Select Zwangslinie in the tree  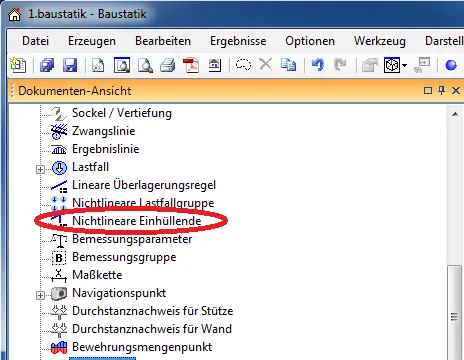click(103, 131)
